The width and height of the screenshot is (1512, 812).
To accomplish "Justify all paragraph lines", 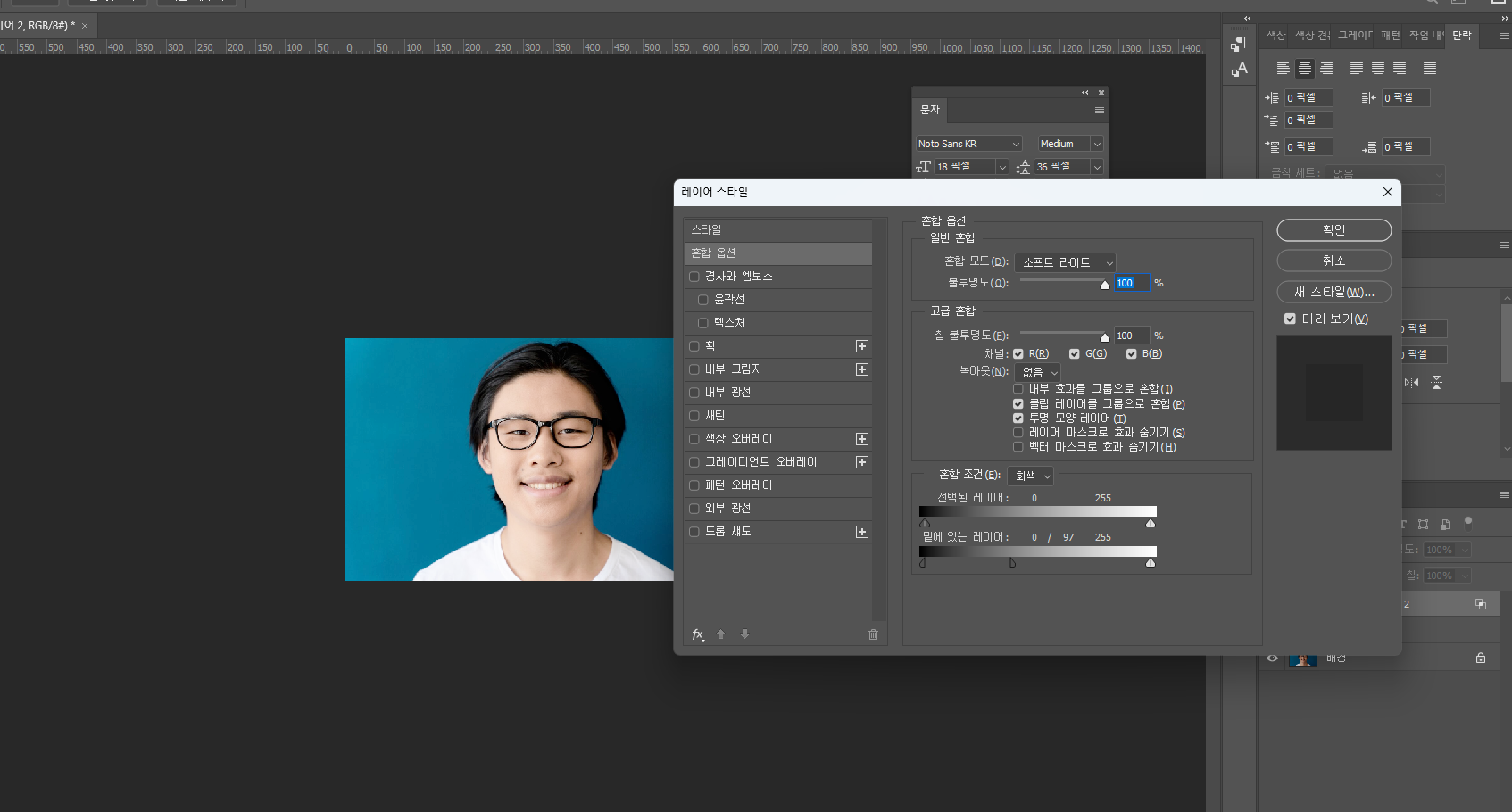I will click(1430, 69).
